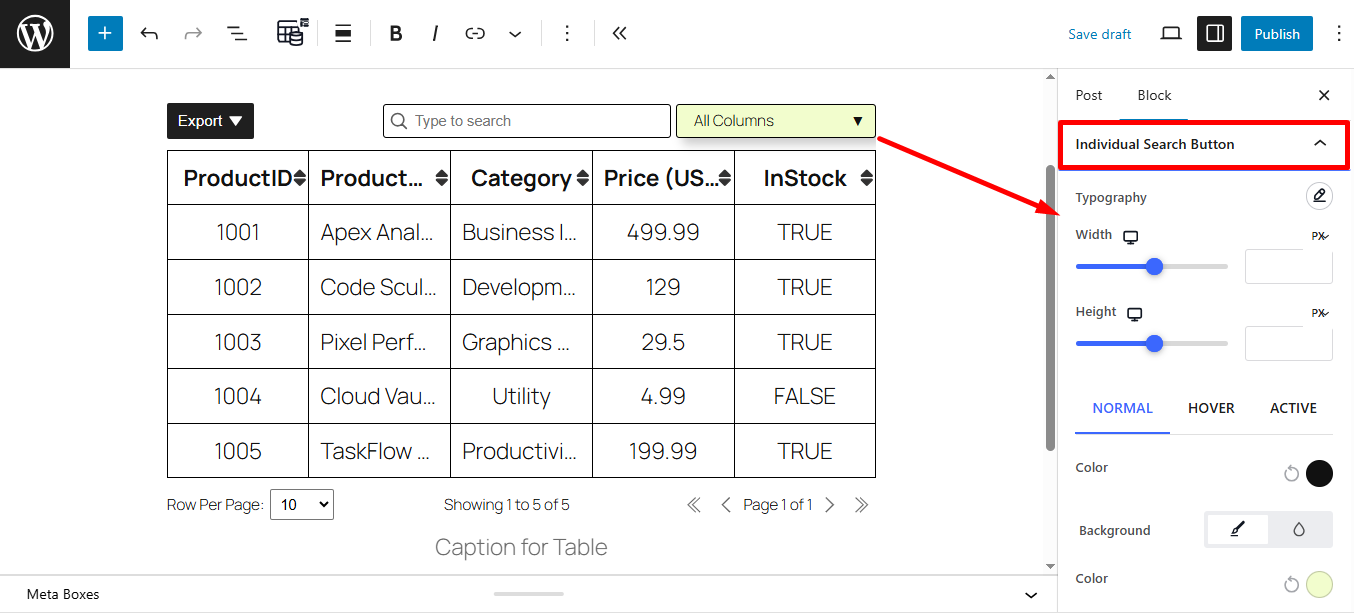Reset the background Color value
The image size is (1354, 614).
pos(1291,585)
